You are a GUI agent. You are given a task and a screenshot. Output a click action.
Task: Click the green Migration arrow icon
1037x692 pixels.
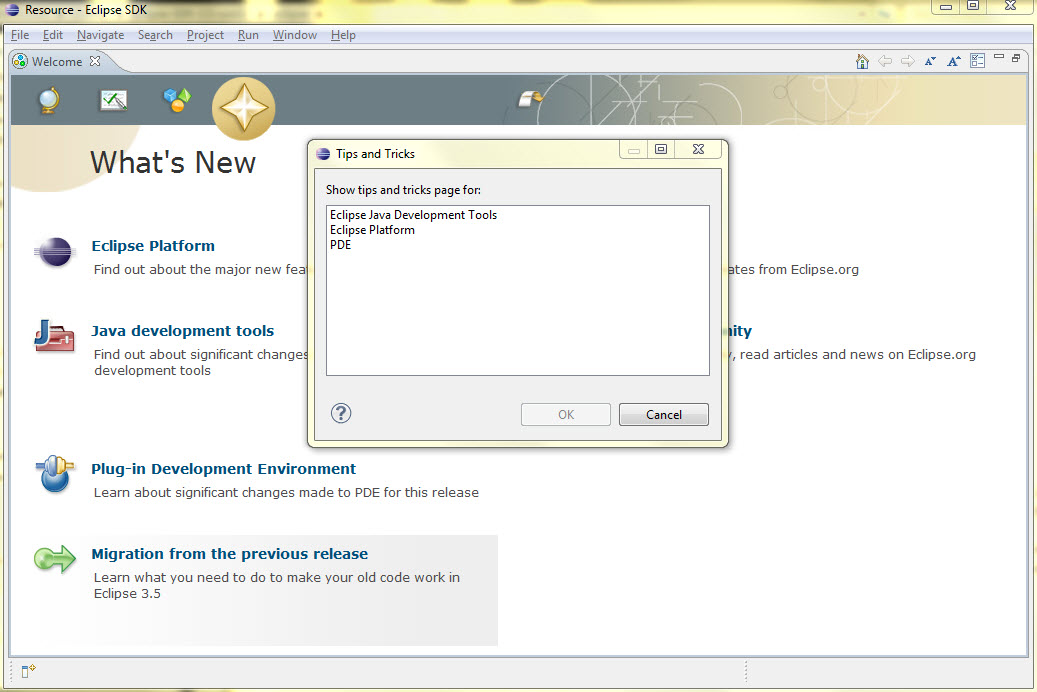55,559
